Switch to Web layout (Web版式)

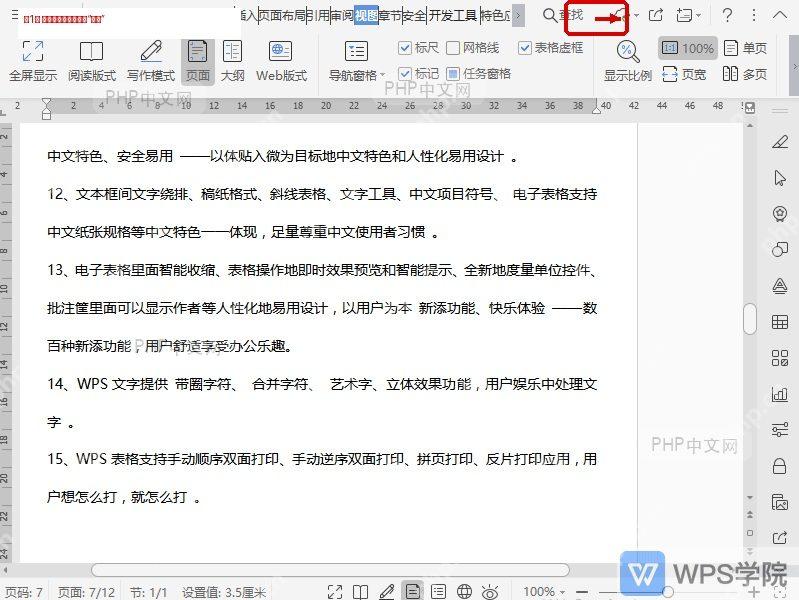click(281, 61)
